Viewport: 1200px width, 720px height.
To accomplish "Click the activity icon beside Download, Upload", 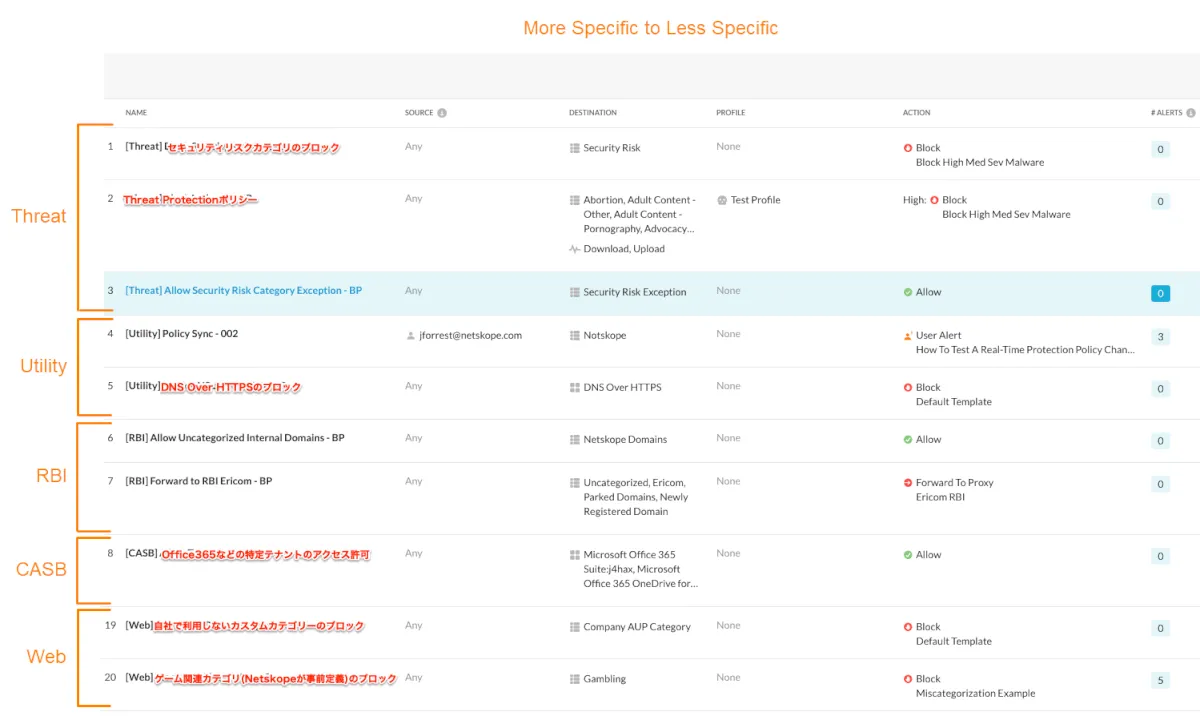I will point(575,249).
